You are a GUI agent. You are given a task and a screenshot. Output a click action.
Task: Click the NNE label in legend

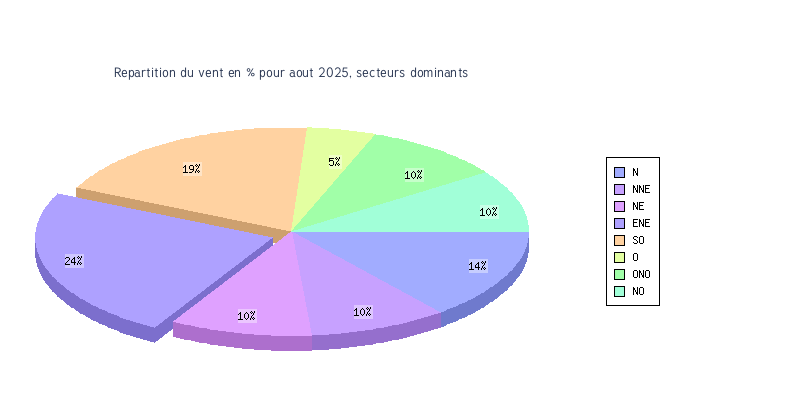tap(641, 189)
